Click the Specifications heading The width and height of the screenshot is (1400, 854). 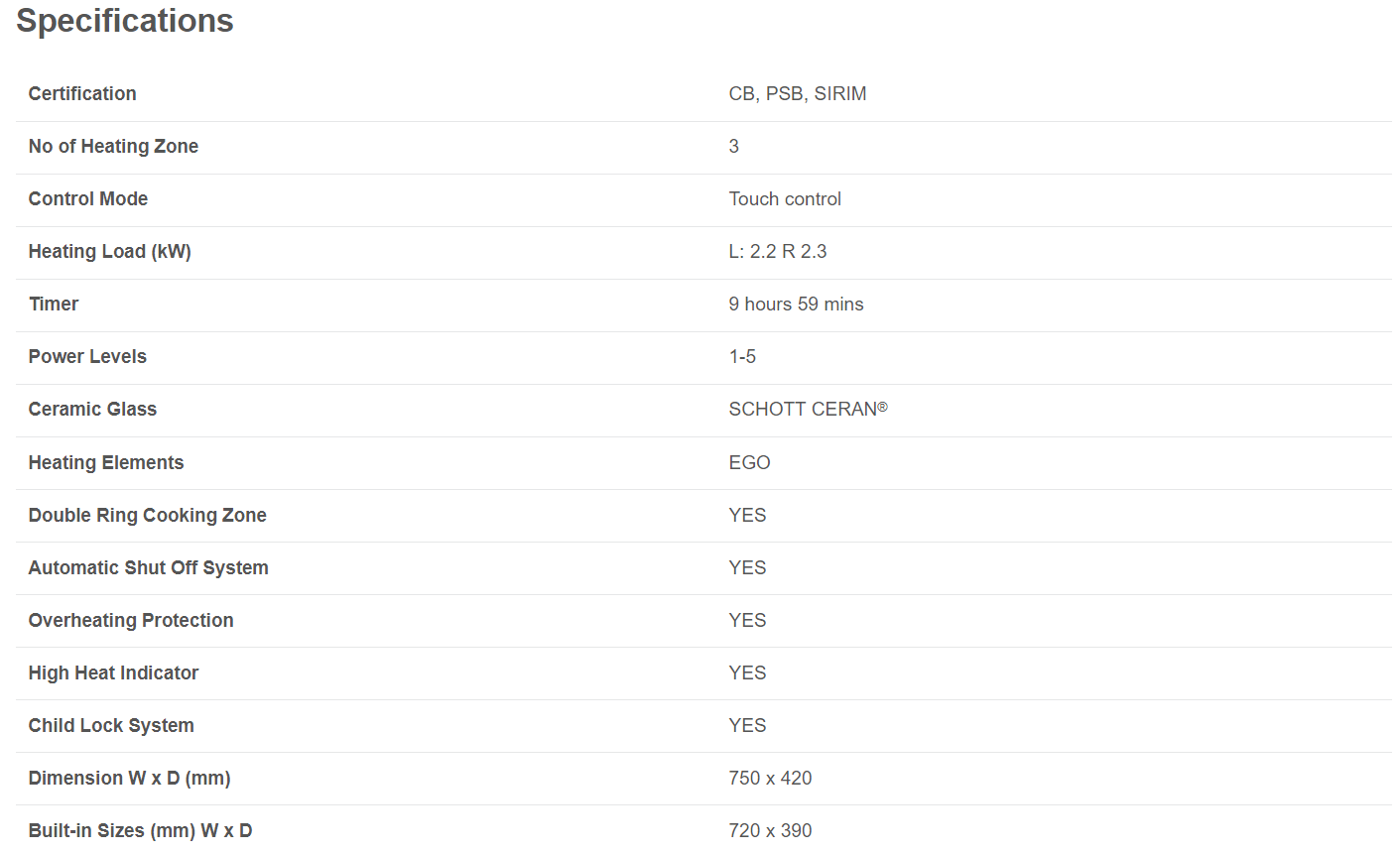click(125, 21)
